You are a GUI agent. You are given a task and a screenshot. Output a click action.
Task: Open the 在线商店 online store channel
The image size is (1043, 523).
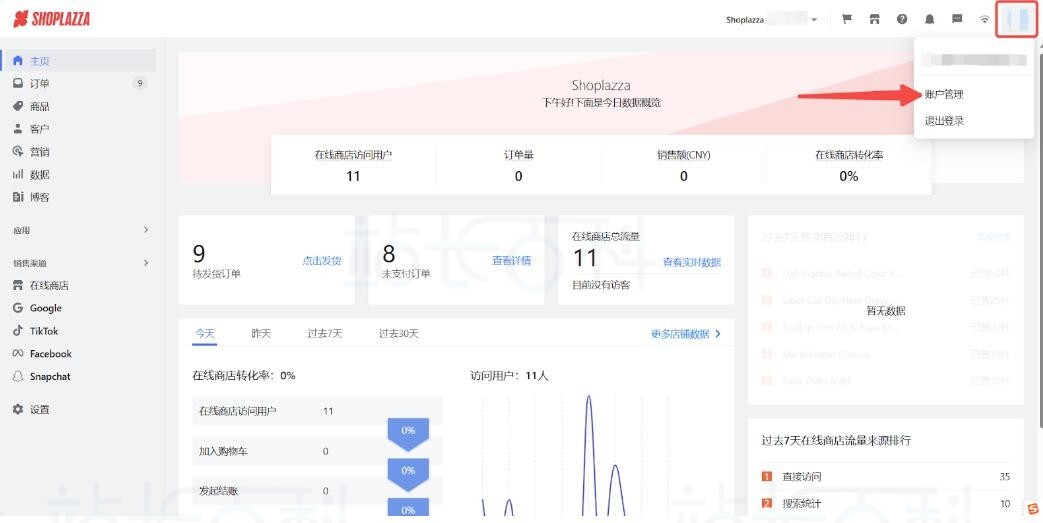[78, 285]
